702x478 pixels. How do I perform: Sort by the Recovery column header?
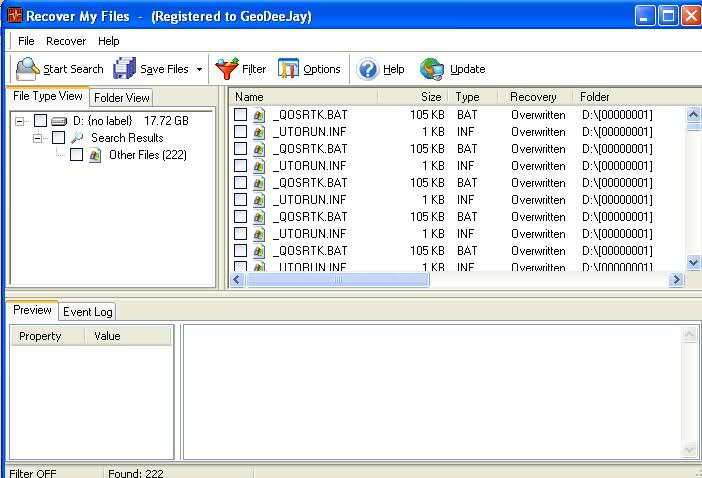[x=535, y=97]
